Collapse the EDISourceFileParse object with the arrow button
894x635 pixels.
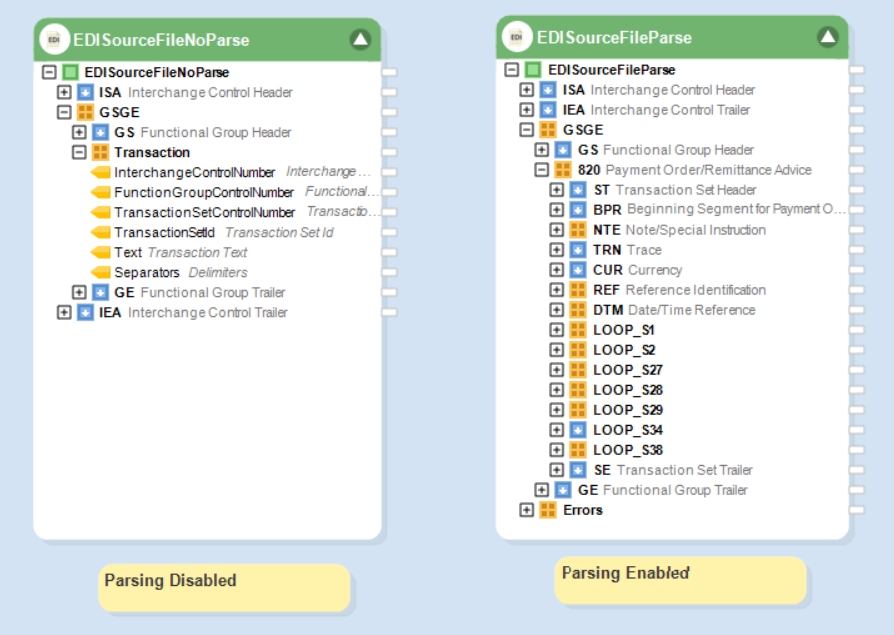[x=827, y=37]
